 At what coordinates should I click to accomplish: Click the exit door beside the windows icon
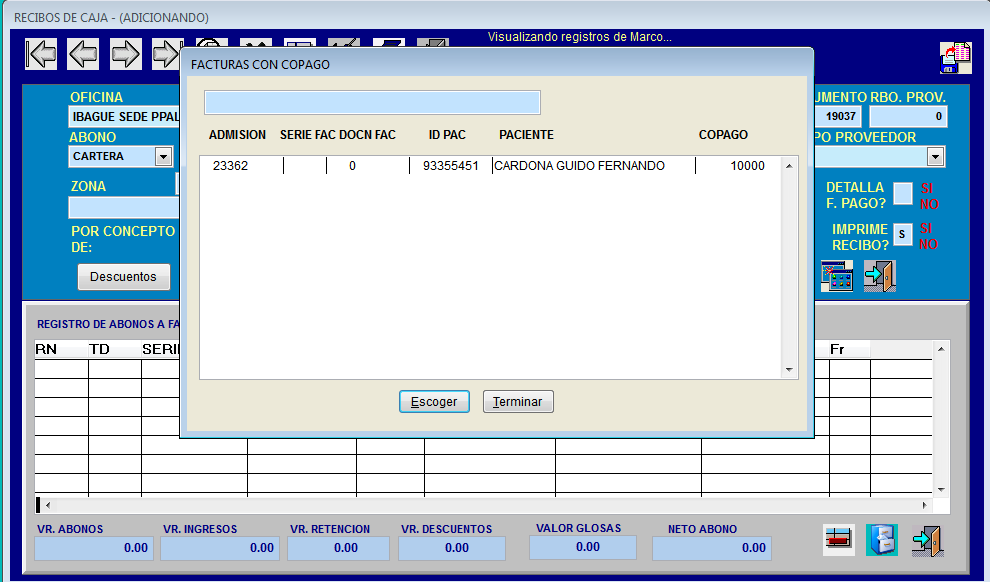880,276
